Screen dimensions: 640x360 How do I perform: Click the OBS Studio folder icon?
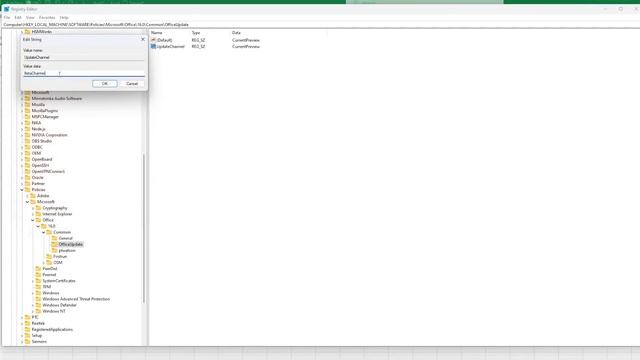[27, 141]
